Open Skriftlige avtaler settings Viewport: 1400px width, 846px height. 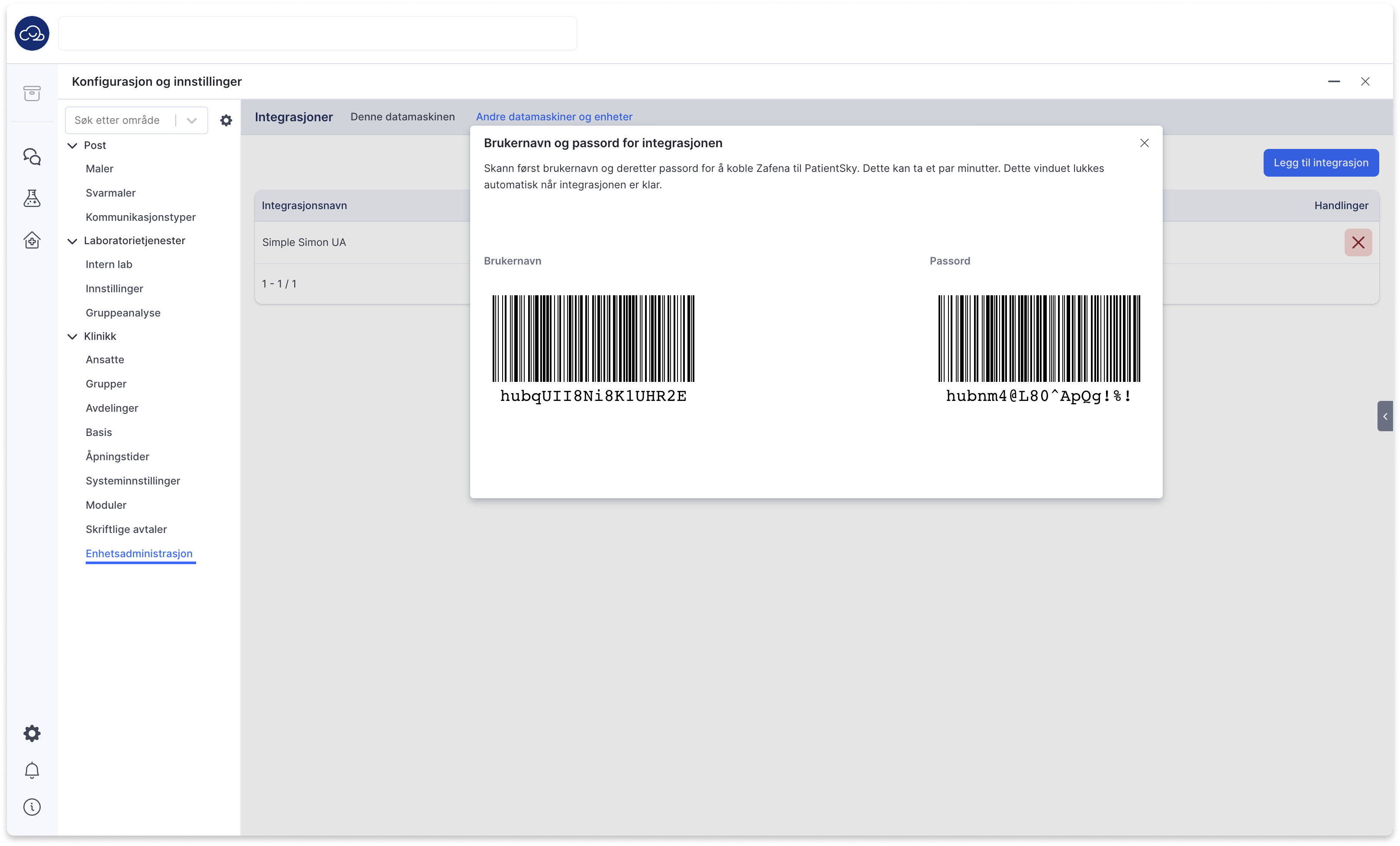pyautogui.click(x=126, y=530)
